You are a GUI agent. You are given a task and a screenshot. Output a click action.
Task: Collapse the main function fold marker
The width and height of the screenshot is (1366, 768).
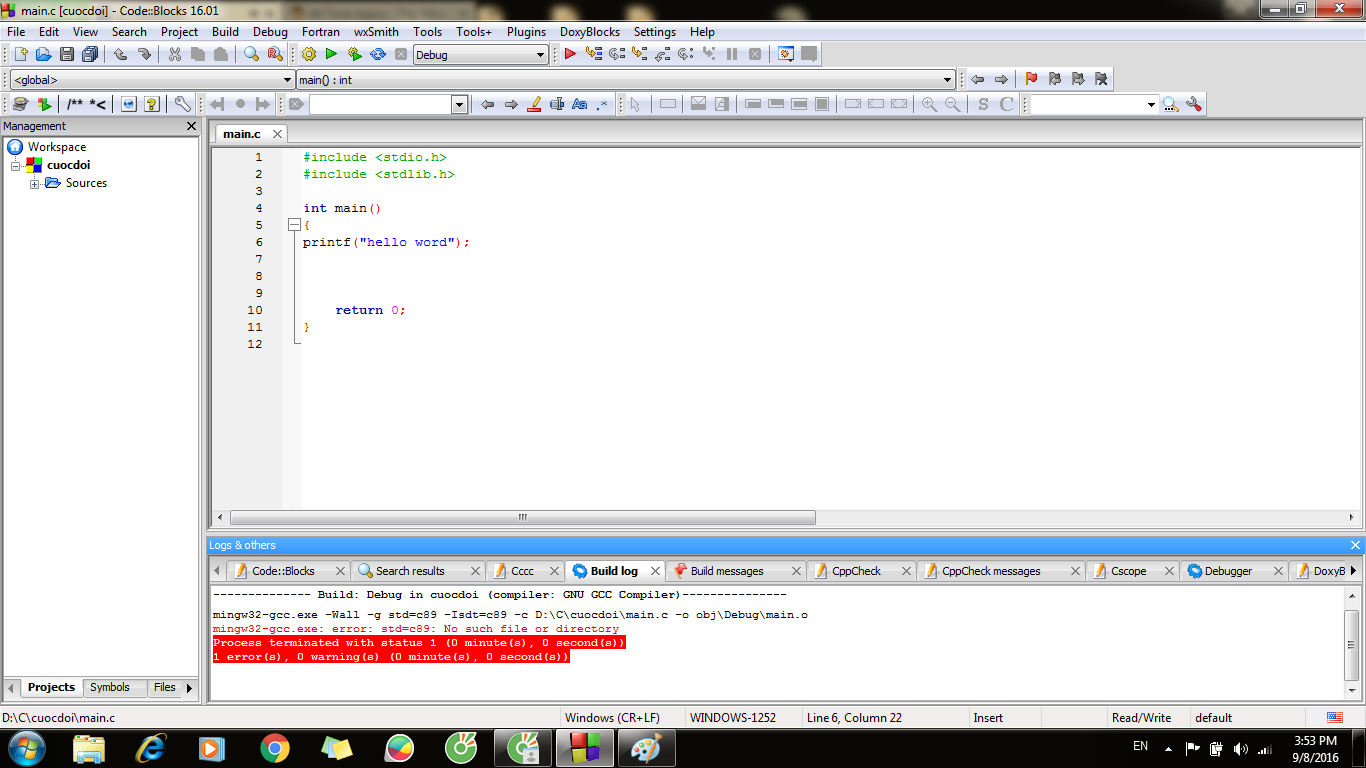(x=294, y=226)
